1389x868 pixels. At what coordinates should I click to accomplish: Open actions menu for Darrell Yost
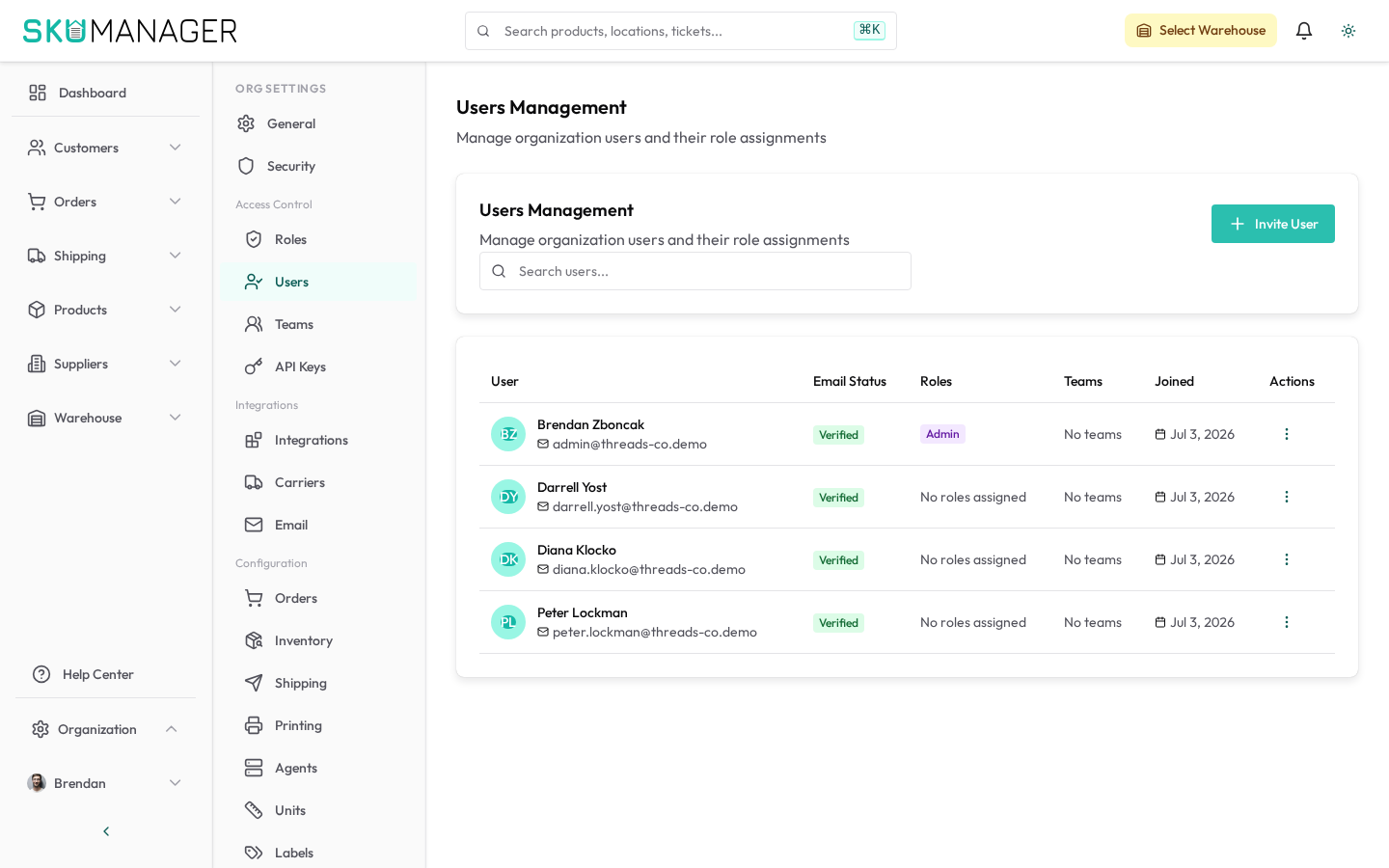tap(1287, 497)
